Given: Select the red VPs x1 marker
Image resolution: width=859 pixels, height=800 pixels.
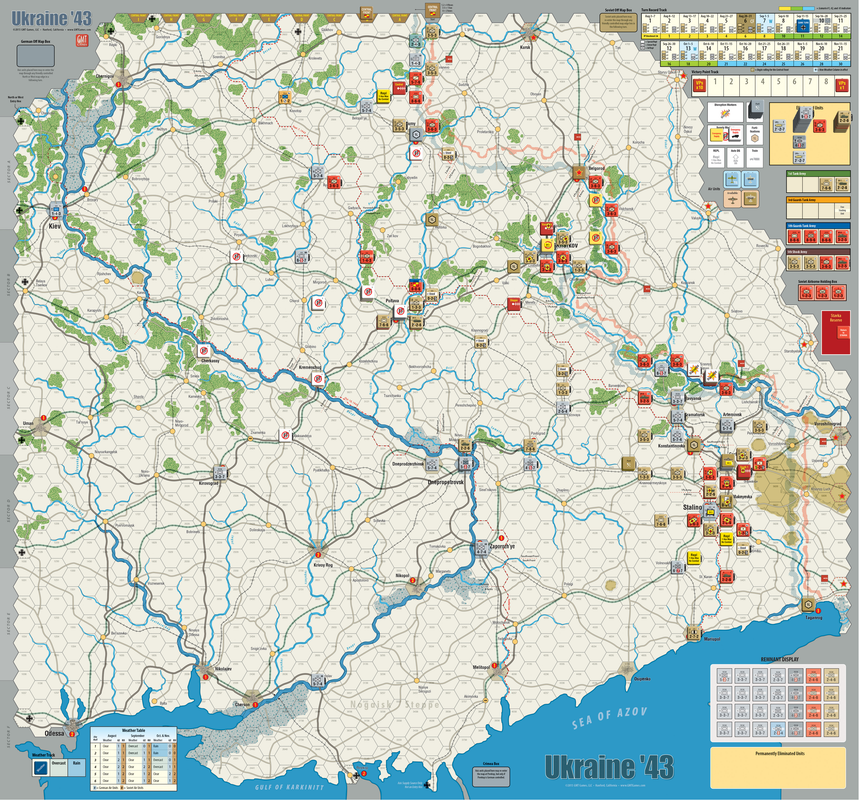Looking at the screenshot, I should coord(841,85).
